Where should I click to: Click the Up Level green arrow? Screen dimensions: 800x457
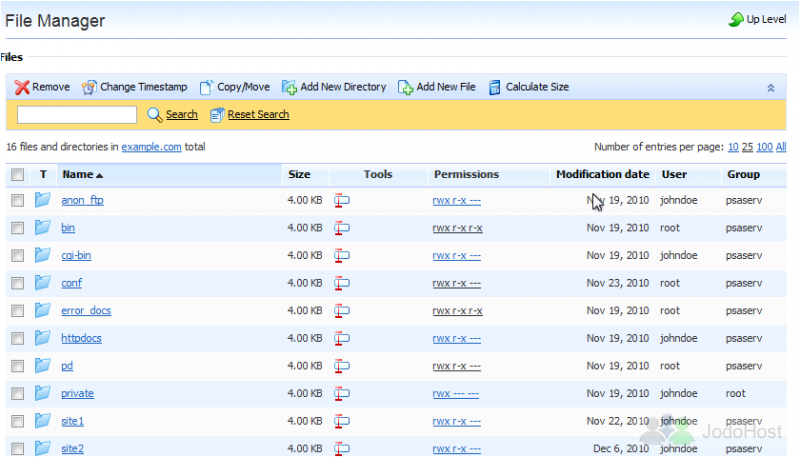pos(736,19)
